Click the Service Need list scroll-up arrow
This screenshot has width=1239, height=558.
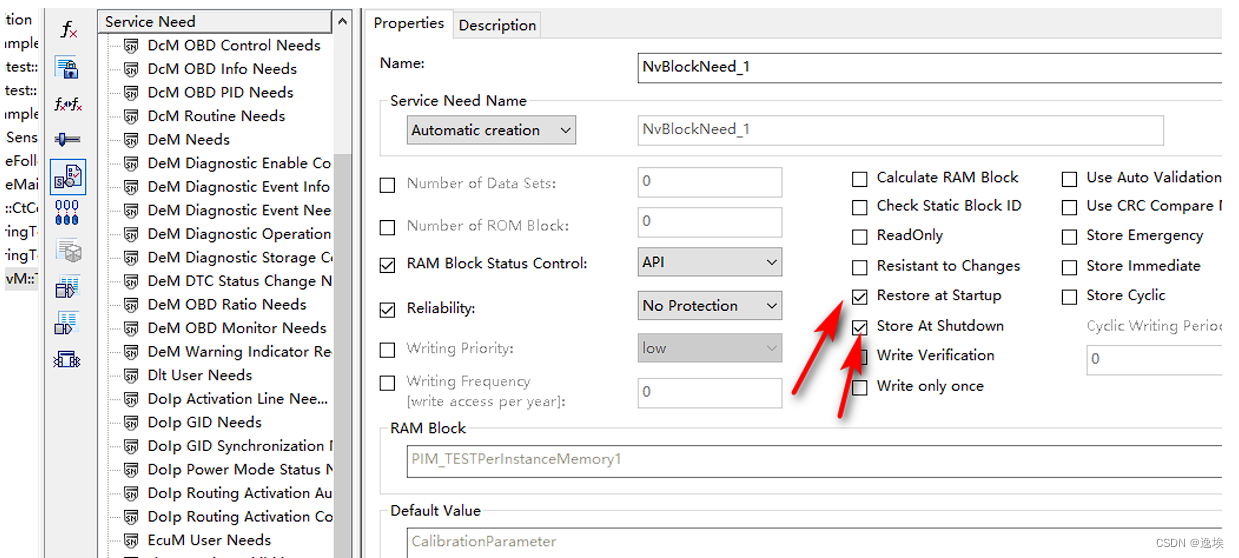click(x=343, y=21)
